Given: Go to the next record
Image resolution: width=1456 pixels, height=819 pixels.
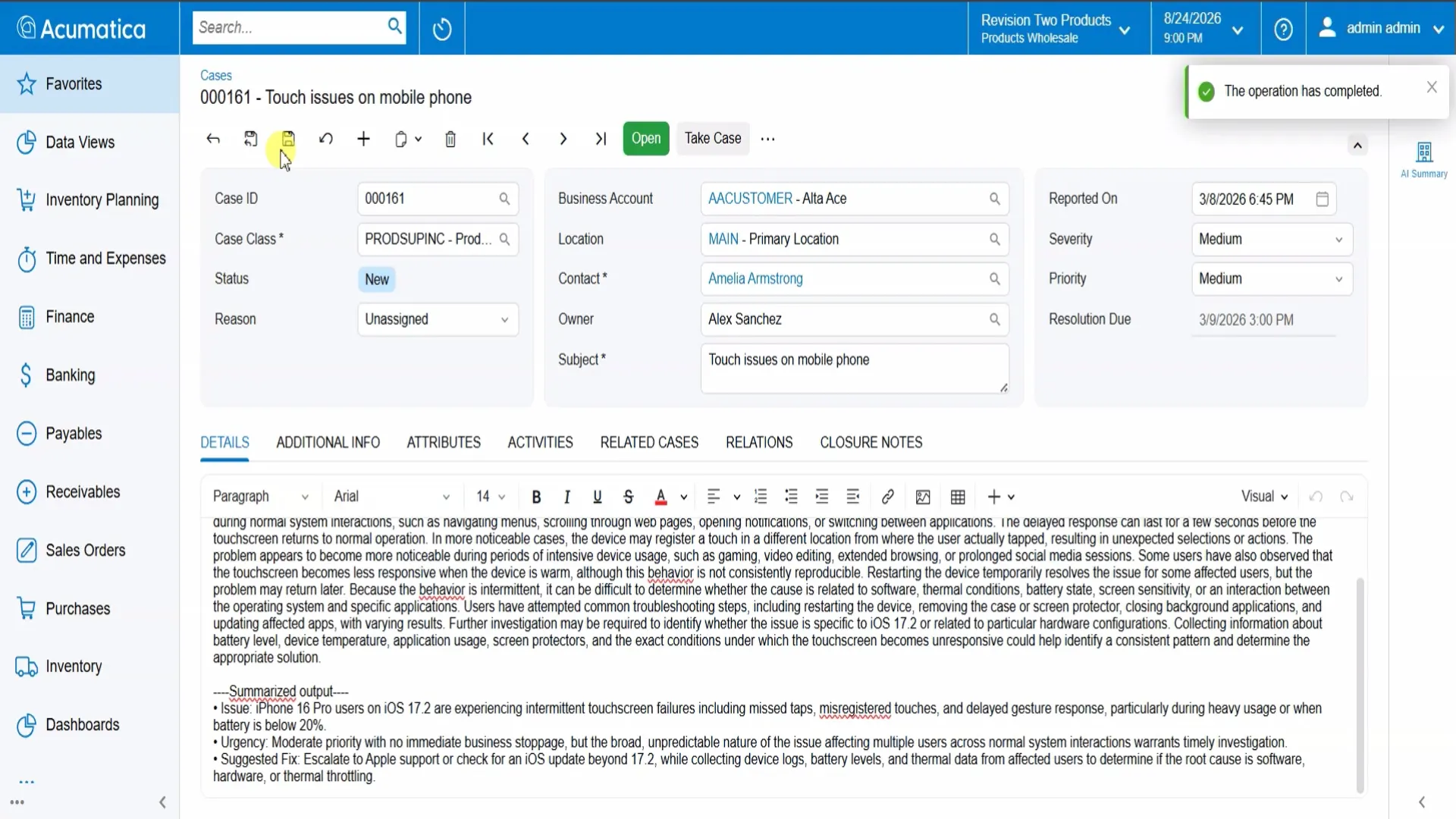Looking at the screenshot, I should click(563, 139).
